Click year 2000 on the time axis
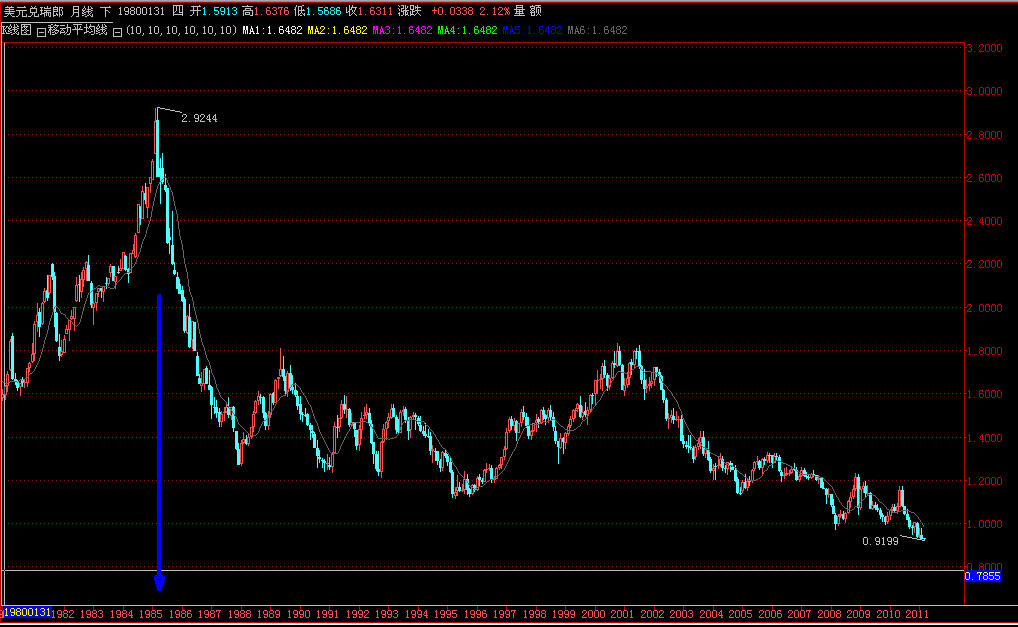Screen dimensions: 1018x627 tap(593, 614)
